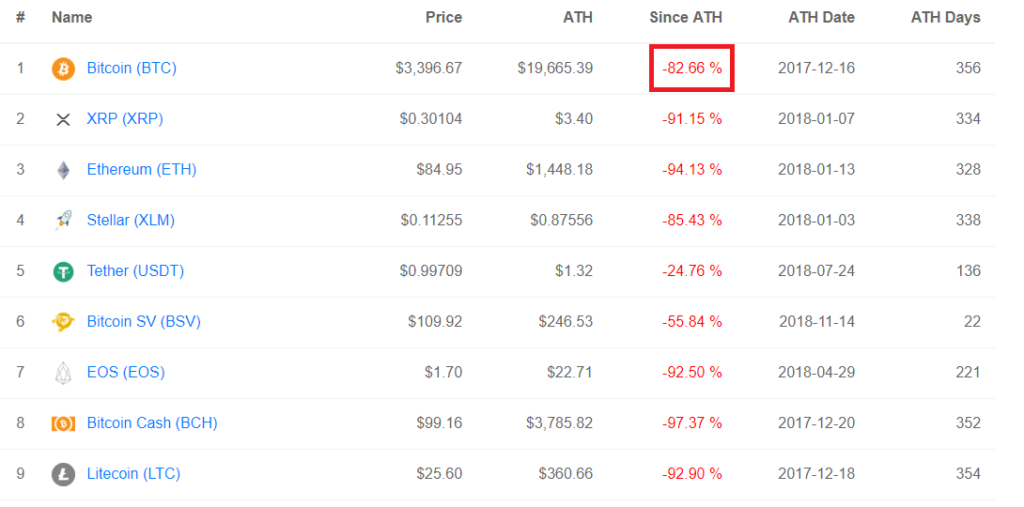Open the Ethereum (ETH) link
The image size is (1024, 507).
click(x=142, y=170)
